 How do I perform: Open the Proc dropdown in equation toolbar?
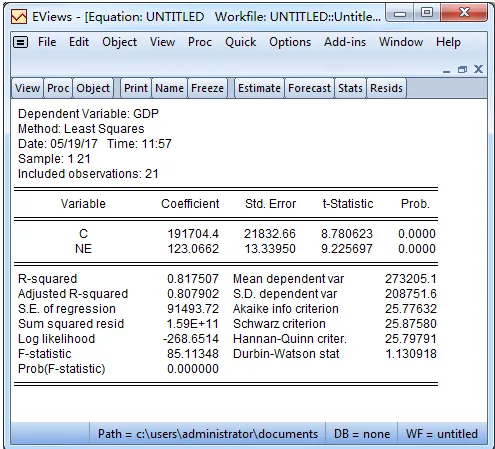point(58,88)
